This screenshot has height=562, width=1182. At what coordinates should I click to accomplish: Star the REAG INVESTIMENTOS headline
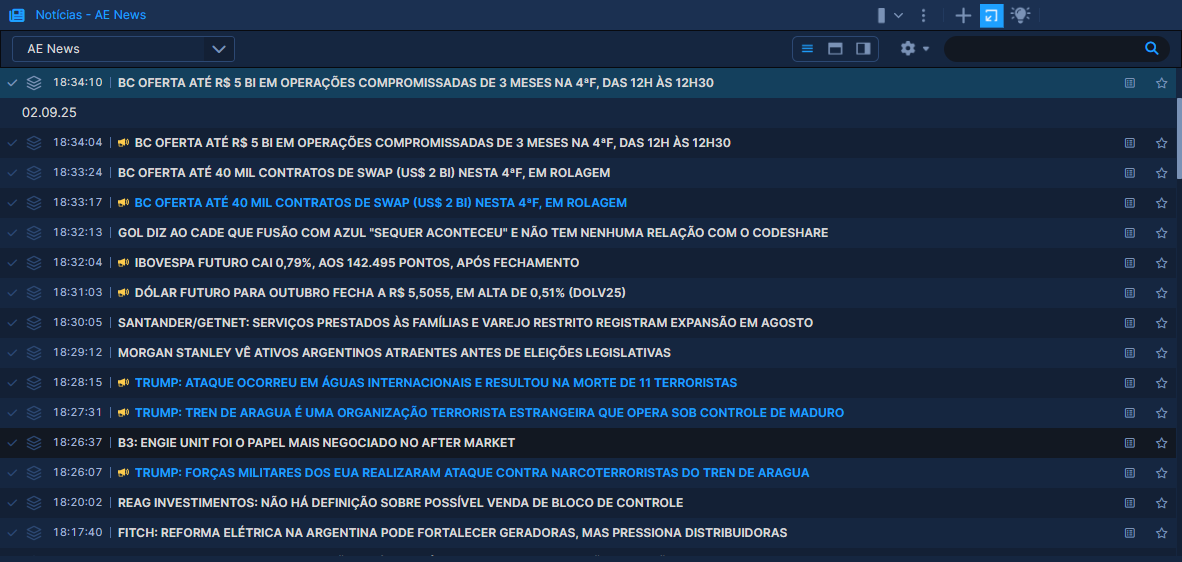tap(1162, 502)
